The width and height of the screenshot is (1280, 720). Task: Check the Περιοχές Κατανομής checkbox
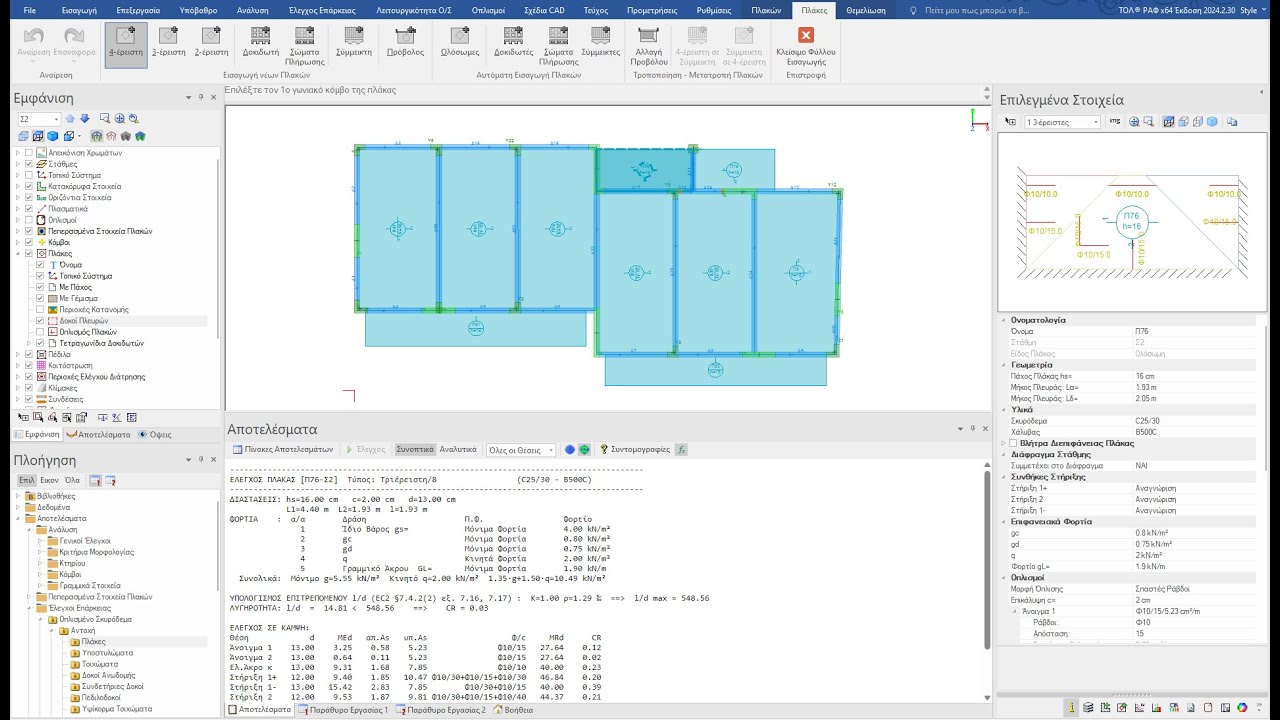click(x=40, y=310)
